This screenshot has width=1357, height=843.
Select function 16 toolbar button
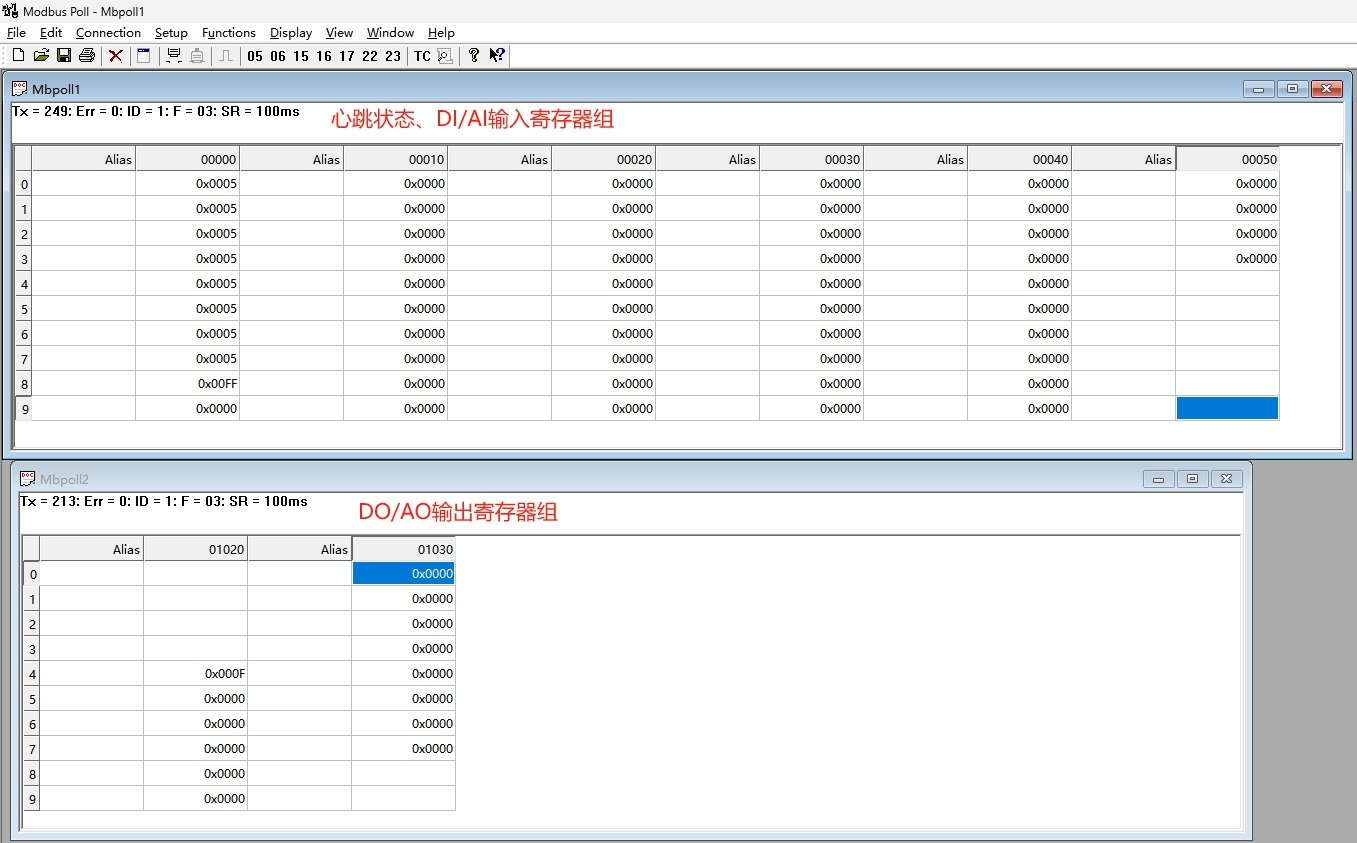tap(324, 56)
